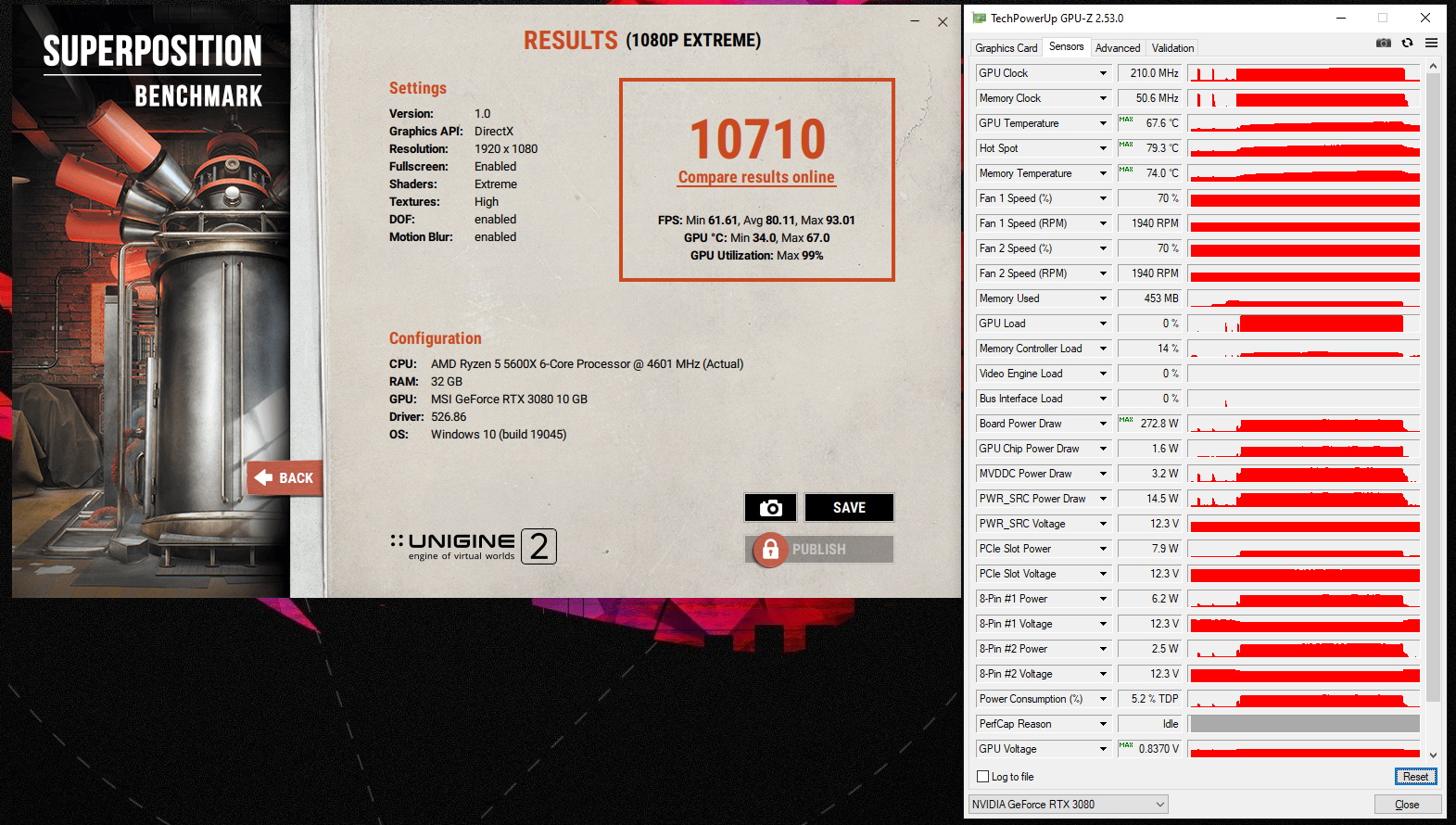Open the Validation tab

click(1172, 48)
